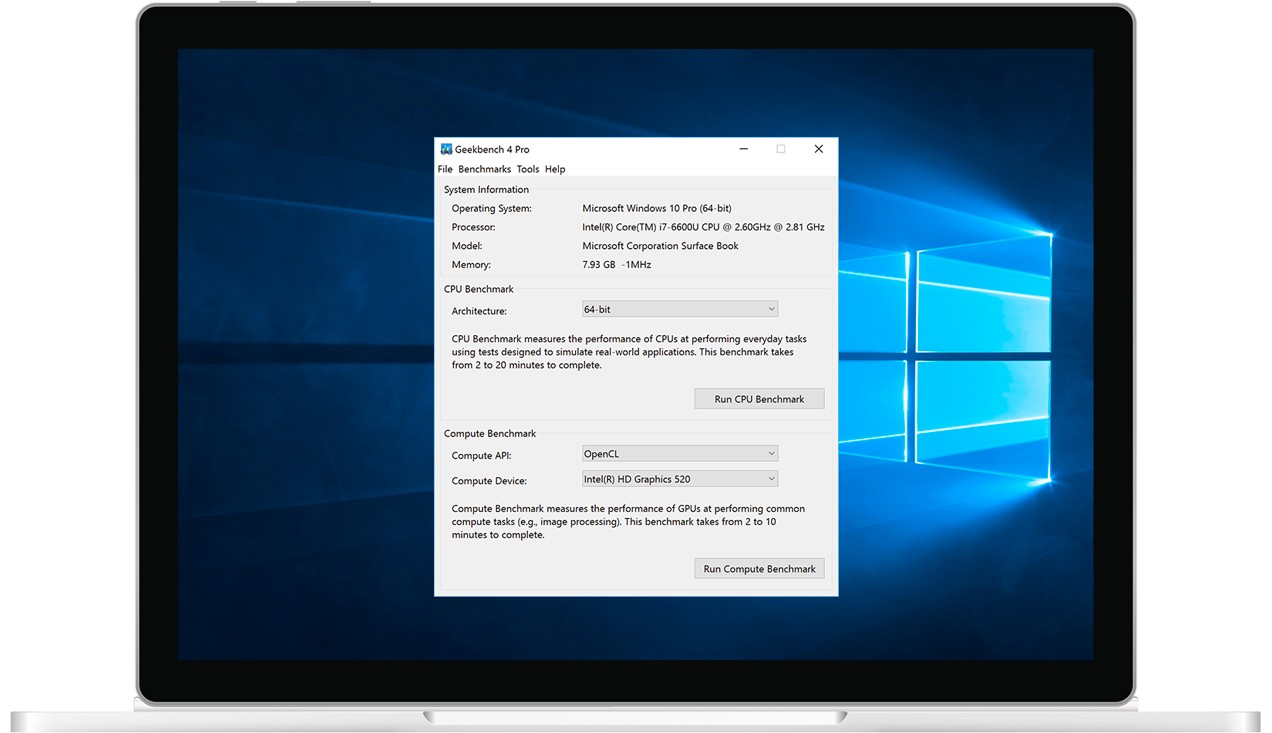The width and height of the screenshot is (1272, 733).
Task: Start the Run Compute Benchmark button
Action: coord(759,569)
